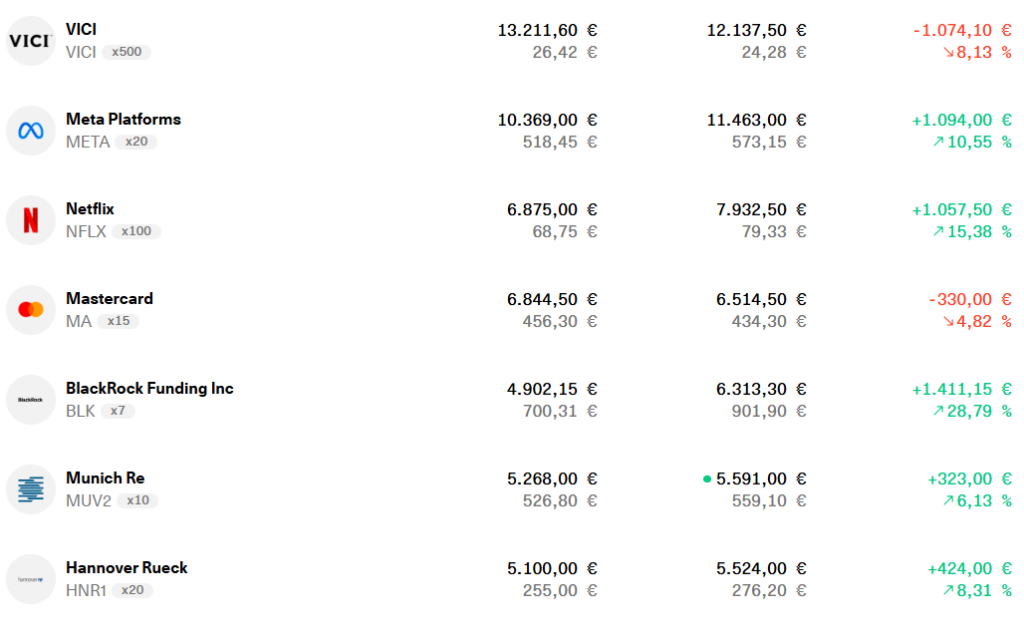This screenshot has height=635, width=1024.
Task: Click the x500 quantity badge for VICI
Action: [126, 52]
